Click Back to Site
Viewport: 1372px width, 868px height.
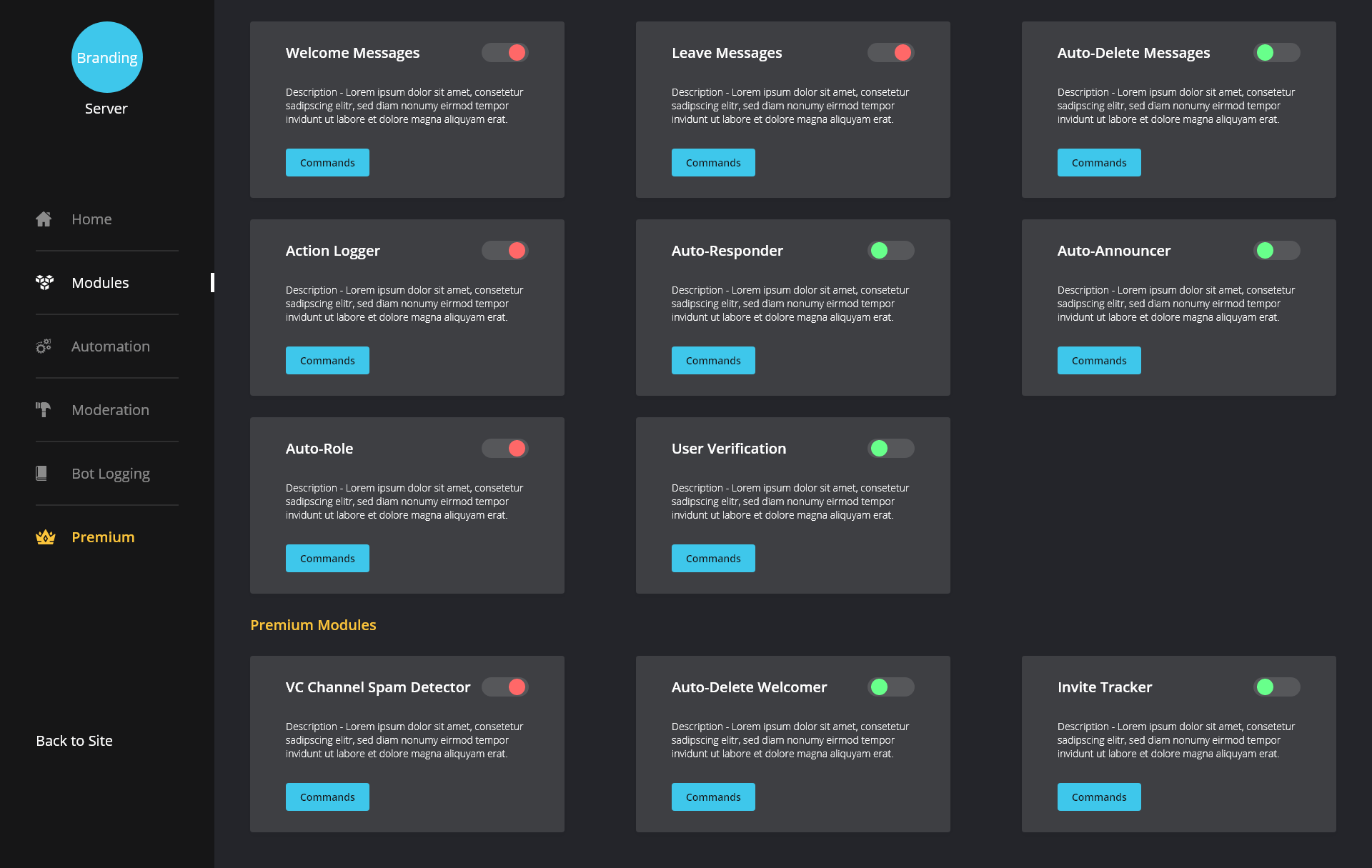(x=74, y=740)
